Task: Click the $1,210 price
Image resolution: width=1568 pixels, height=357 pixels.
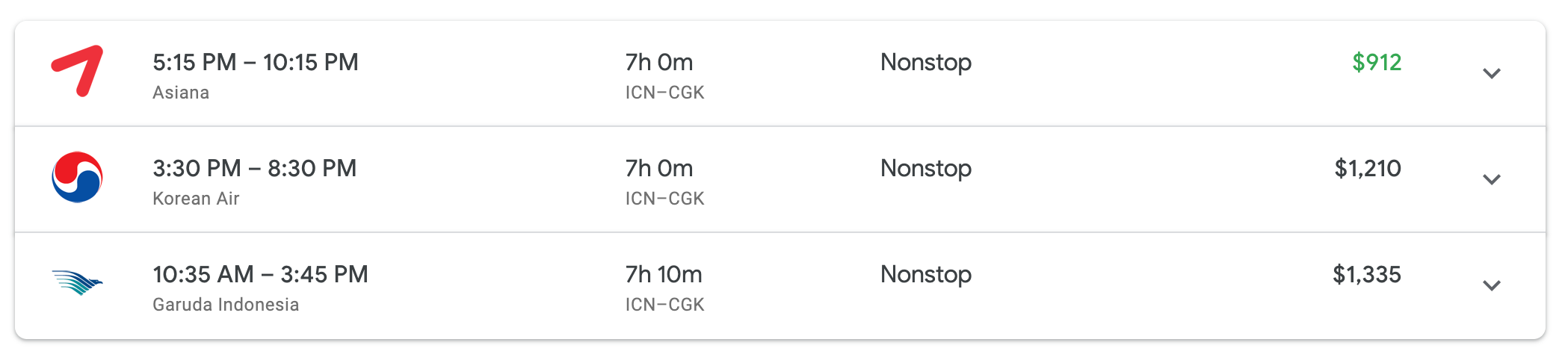Action: [x=1367, y=168]
